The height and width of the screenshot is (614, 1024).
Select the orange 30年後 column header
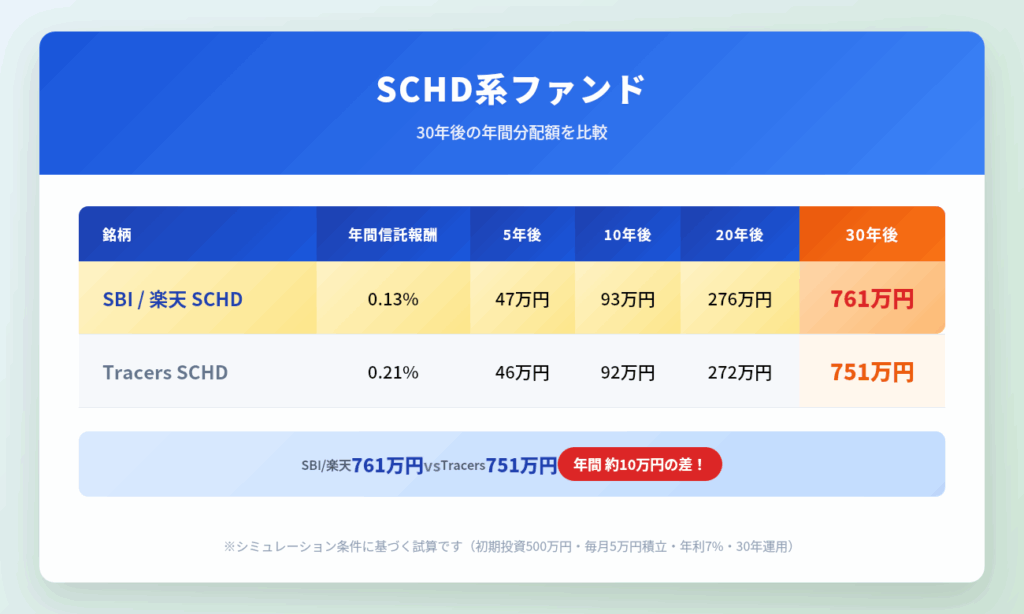click(x=871, y=235)
